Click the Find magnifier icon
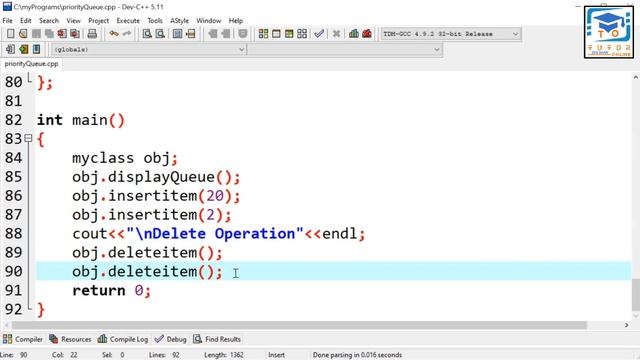This screenshot has height=360, width=640. pos(147,34)
